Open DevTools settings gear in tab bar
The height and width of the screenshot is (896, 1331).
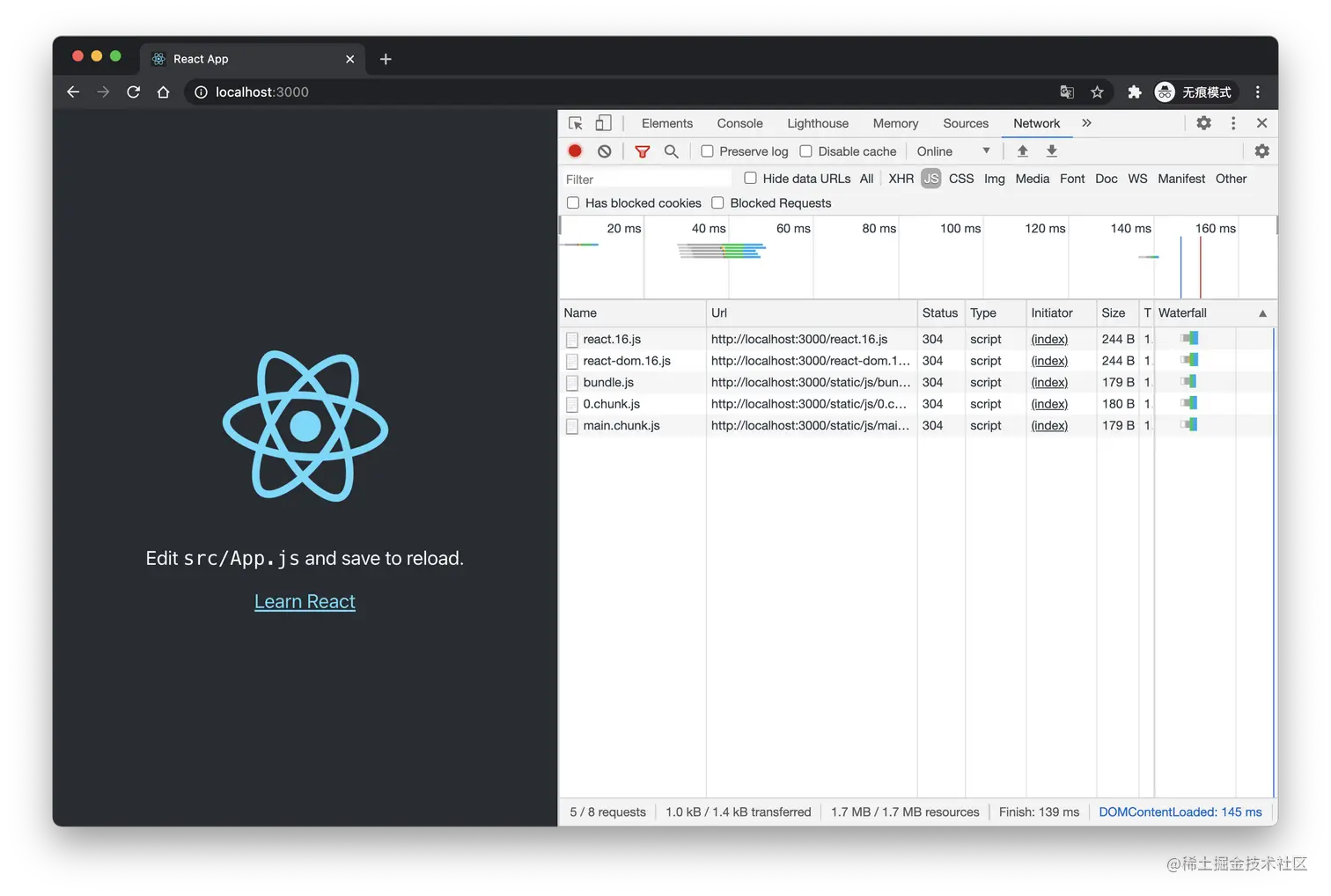(1203, 123)
